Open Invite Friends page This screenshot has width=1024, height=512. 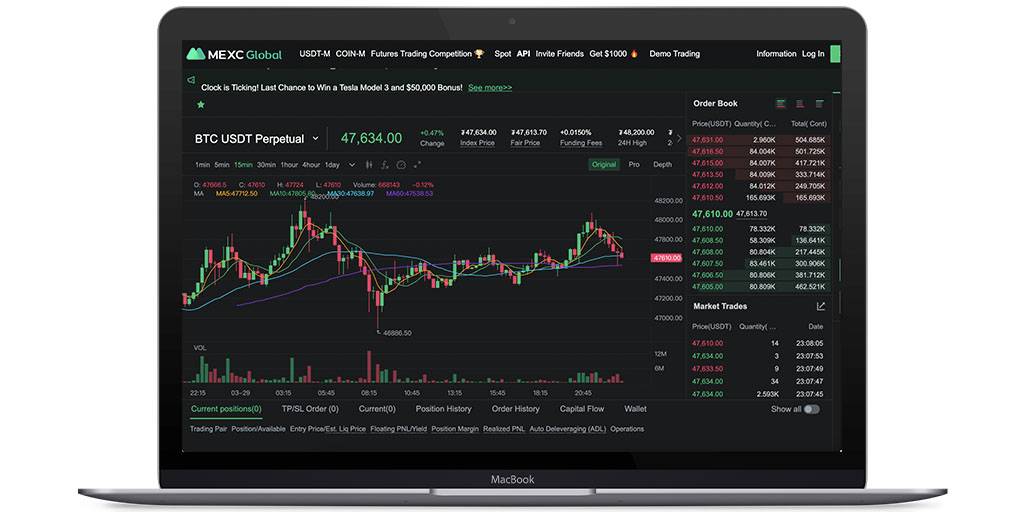click(560, 54)
